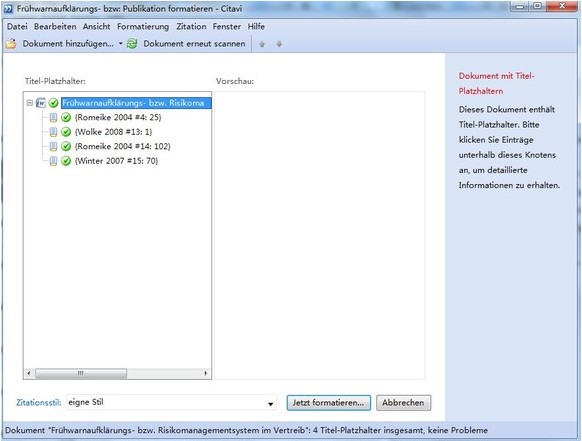Click green check icon beside Romeike 2004 #4
582x441 pixels.
66,117
